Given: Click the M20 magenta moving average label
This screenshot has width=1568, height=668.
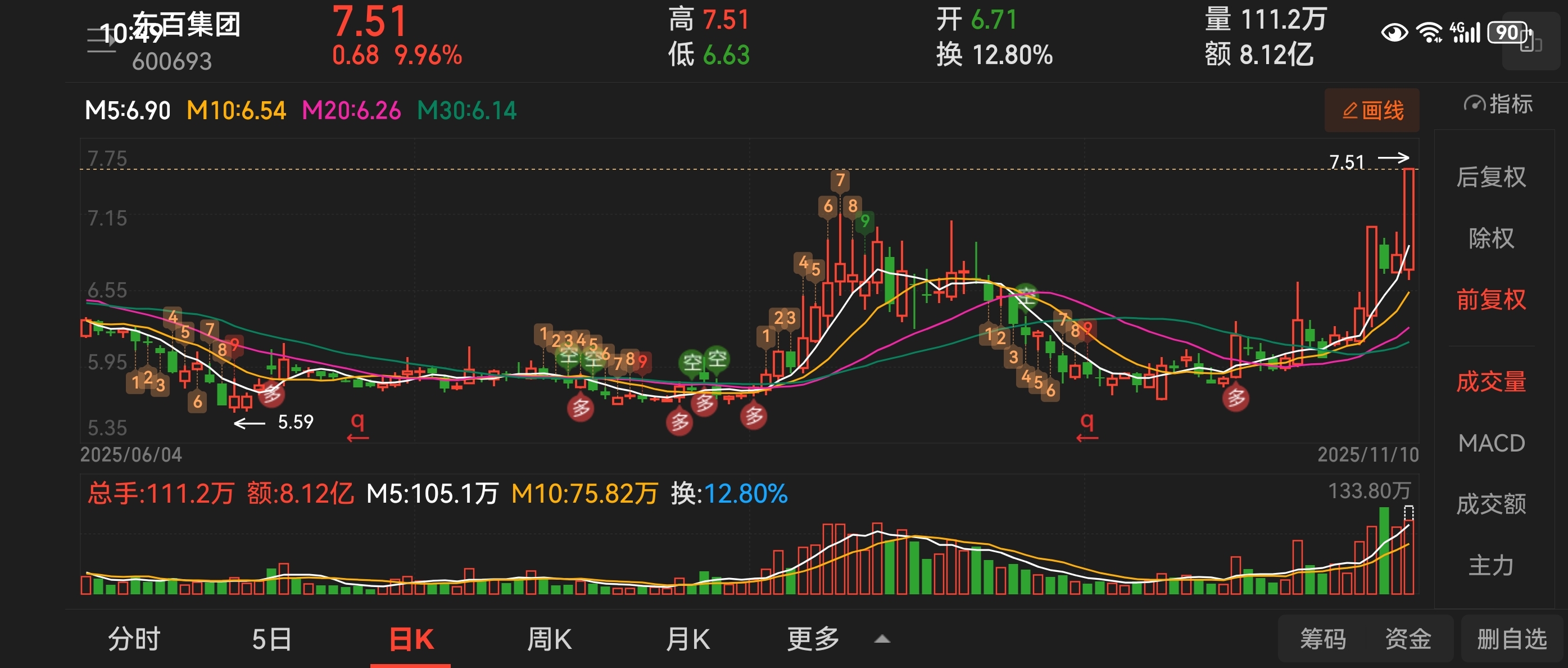Looking at the screenshot, I should [x=351, y=111].
